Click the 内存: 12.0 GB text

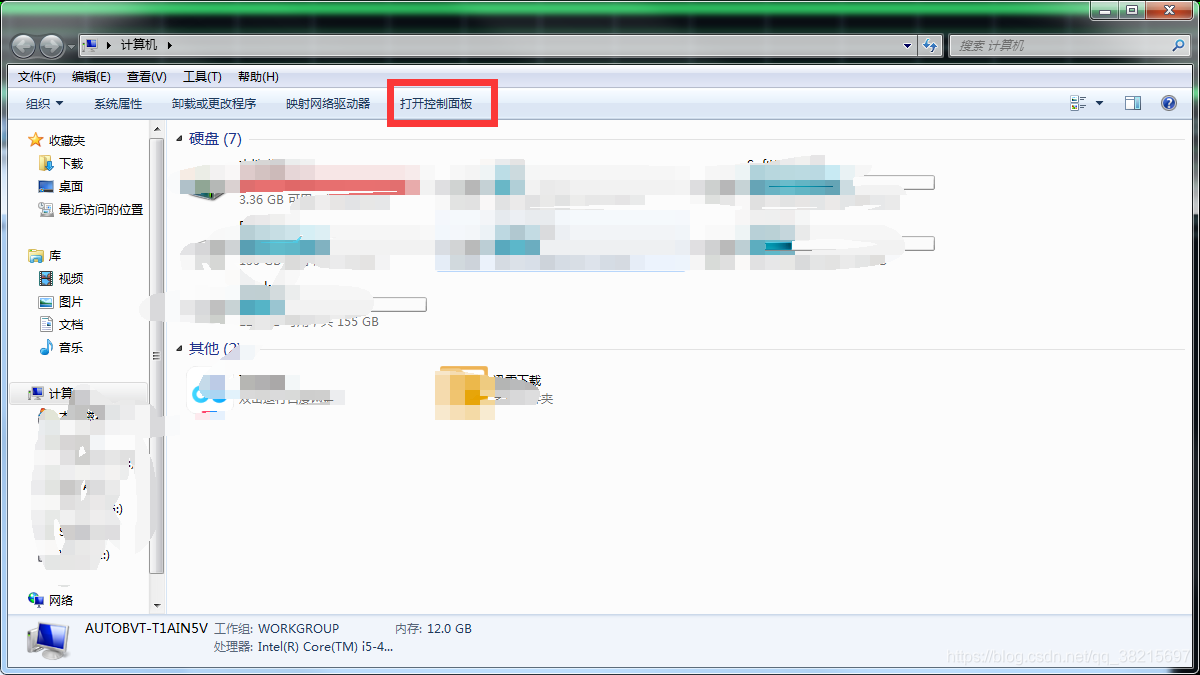pos(433,629)
